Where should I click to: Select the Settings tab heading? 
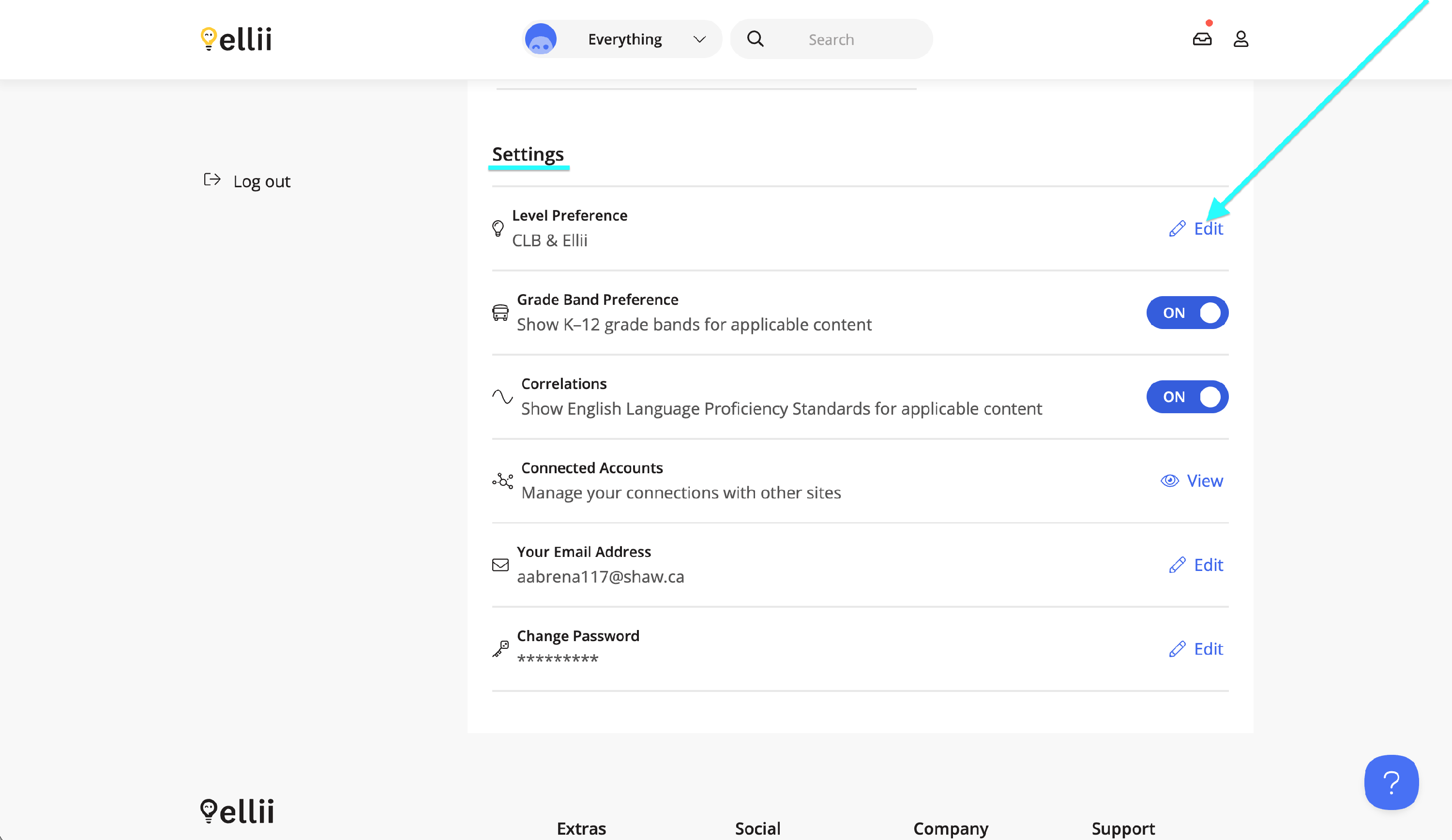(528, 154)
